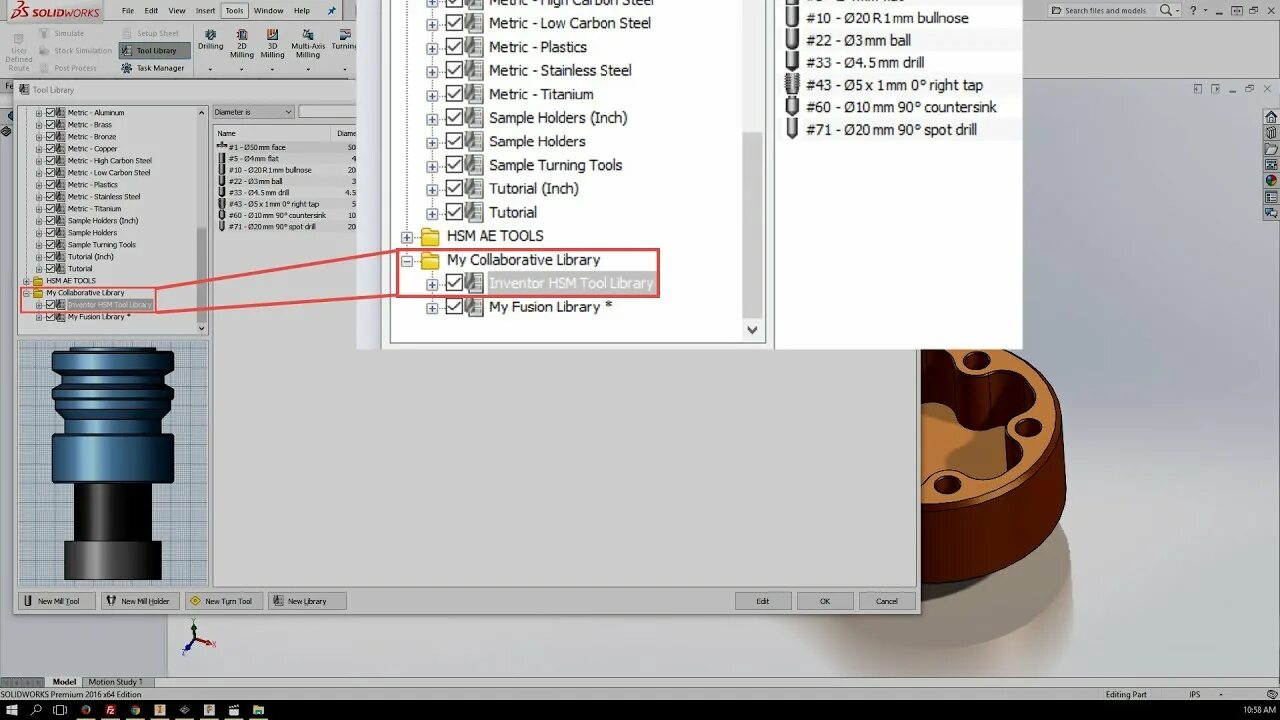Expand the Metric - Brass tree node
The height and width of the screenshot is (720, 1280).
coord(39,125)
